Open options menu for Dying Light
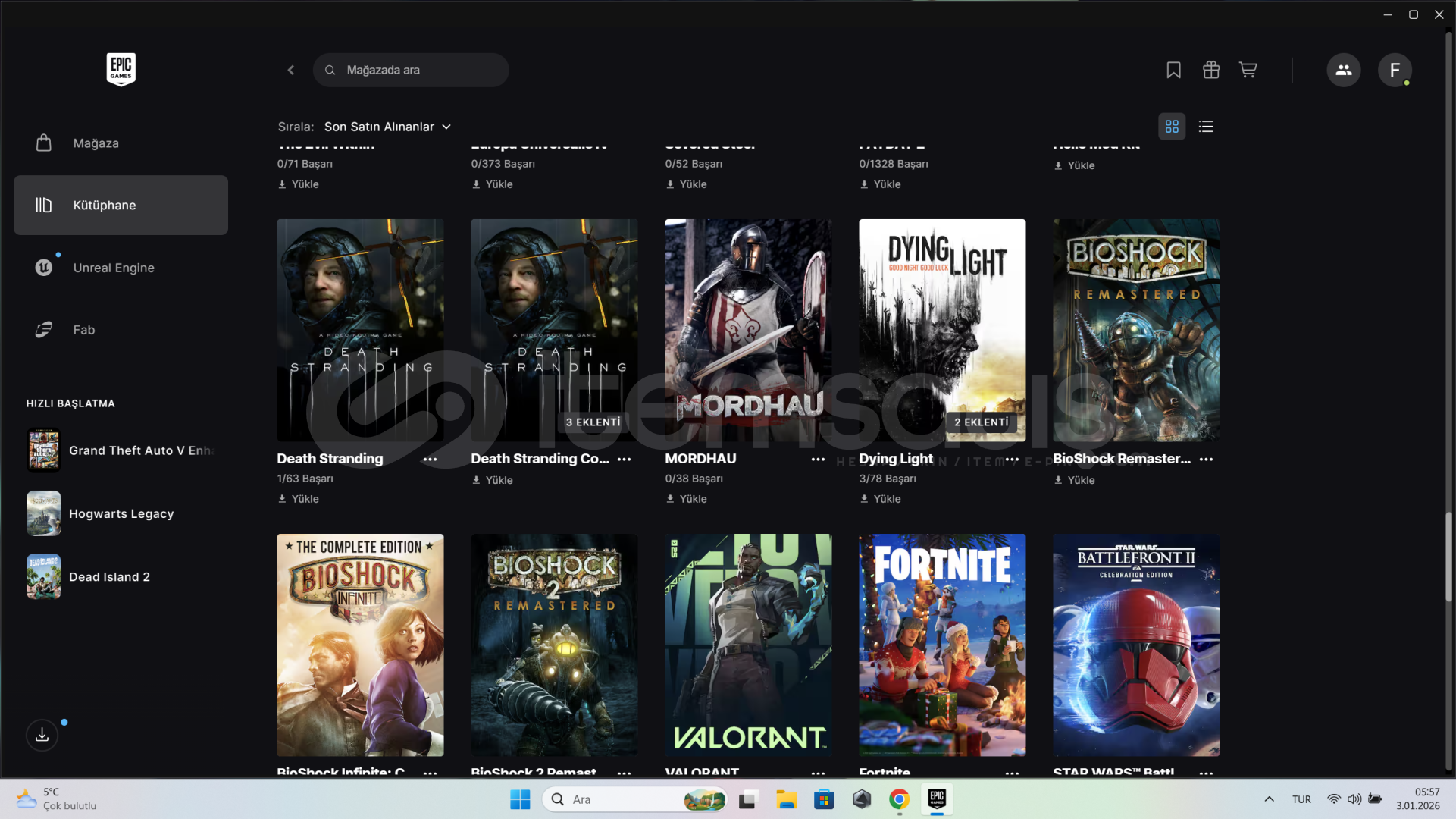The width and height of the screenshot is (1456, 819). click(1012, 460)
